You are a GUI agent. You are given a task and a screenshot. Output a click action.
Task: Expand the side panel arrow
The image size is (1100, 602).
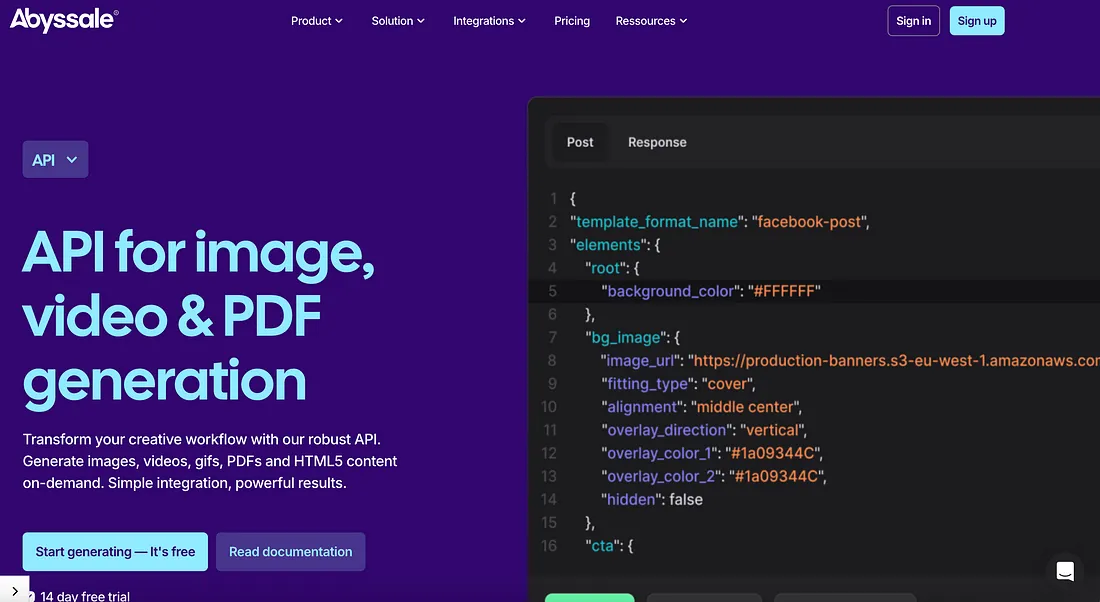(15, 591)
